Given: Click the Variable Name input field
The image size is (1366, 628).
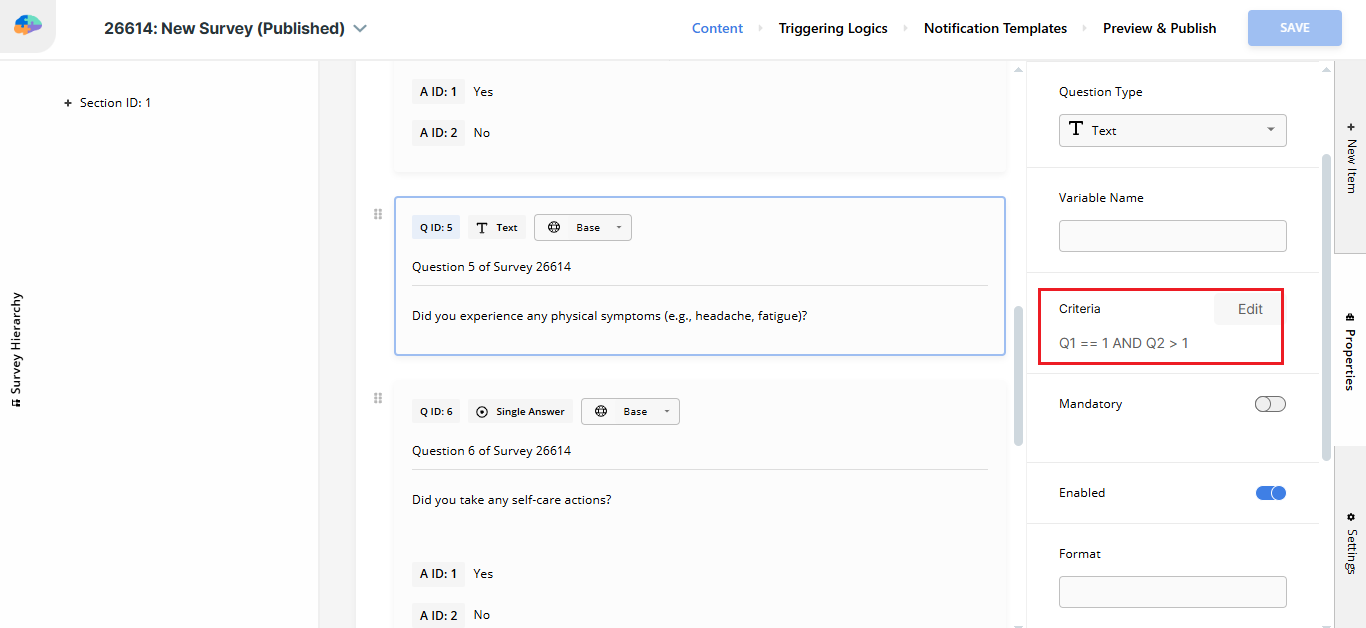Looking at the screenshot, I should (1173, 236).
